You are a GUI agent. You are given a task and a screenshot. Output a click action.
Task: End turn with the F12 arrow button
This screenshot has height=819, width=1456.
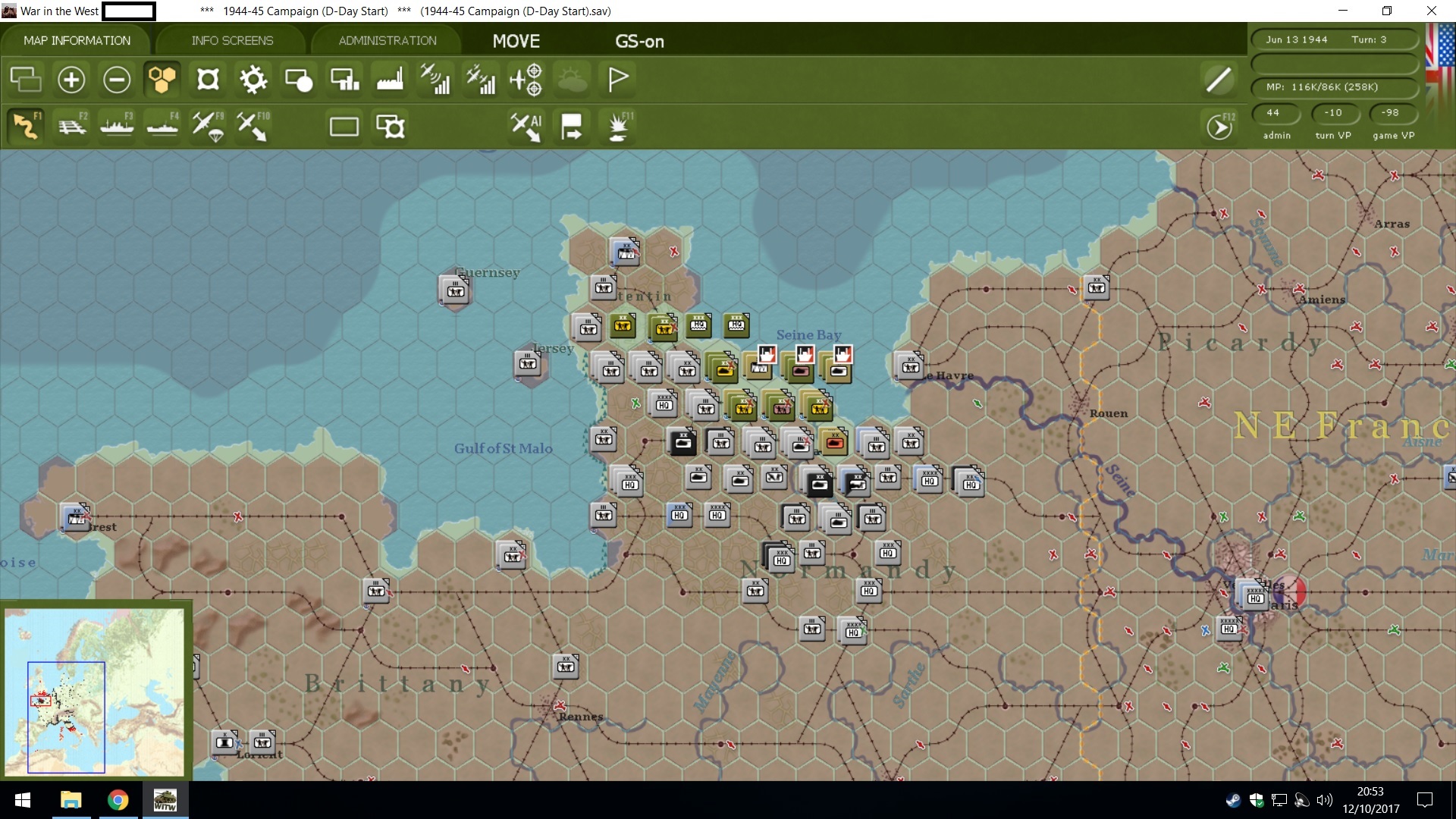coord(1219,127)
